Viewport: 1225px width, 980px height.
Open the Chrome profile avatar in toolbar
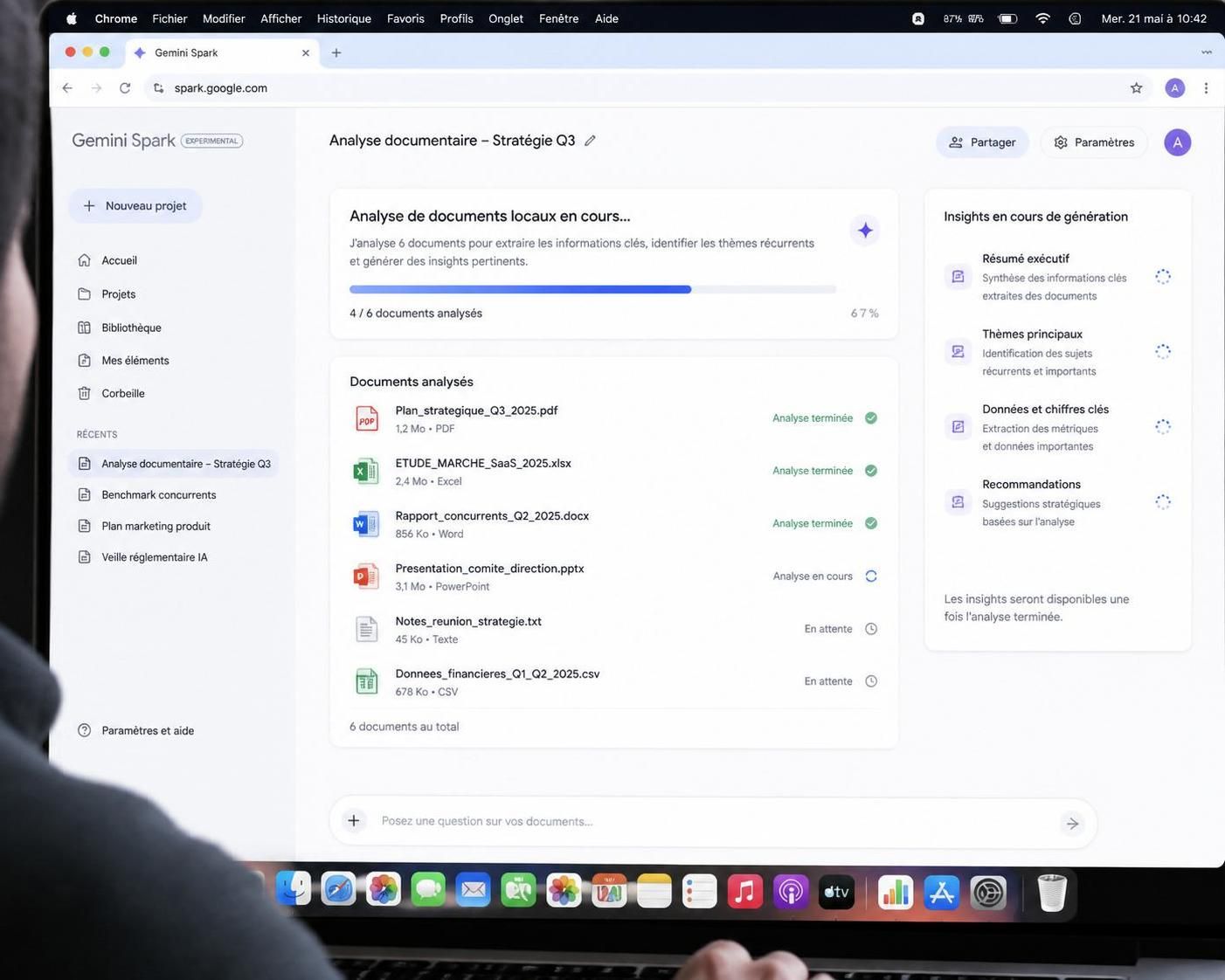click(1175, 88)
